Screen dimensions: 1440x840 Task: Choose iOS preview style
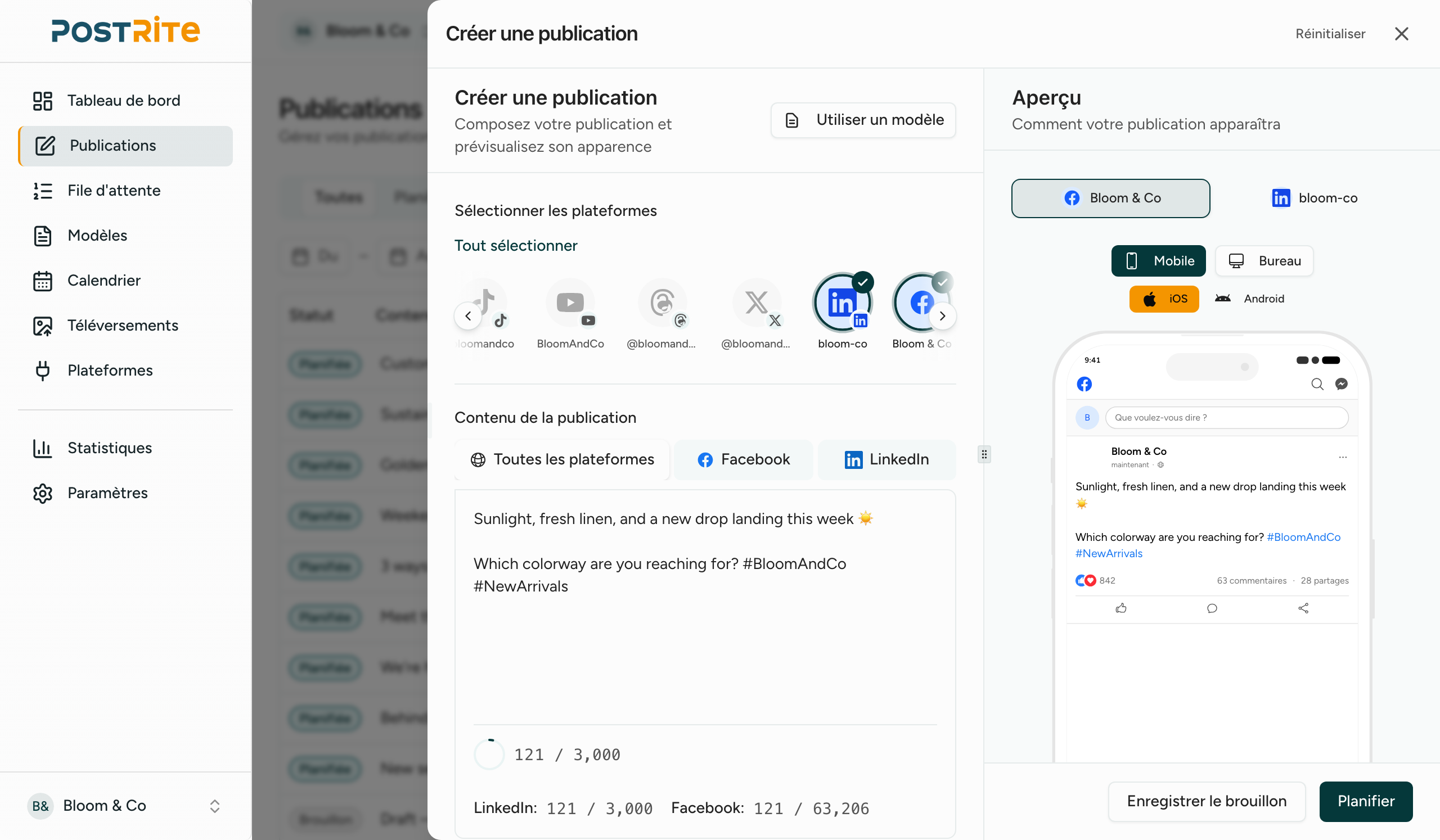1164,299
